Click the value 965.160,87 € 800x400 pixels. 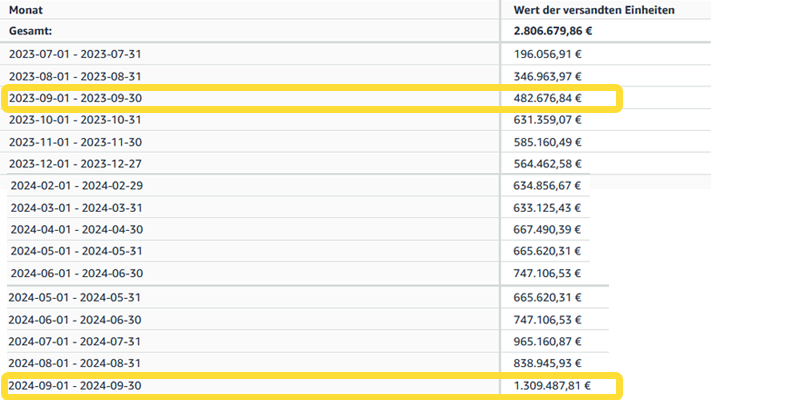point(547,341)
